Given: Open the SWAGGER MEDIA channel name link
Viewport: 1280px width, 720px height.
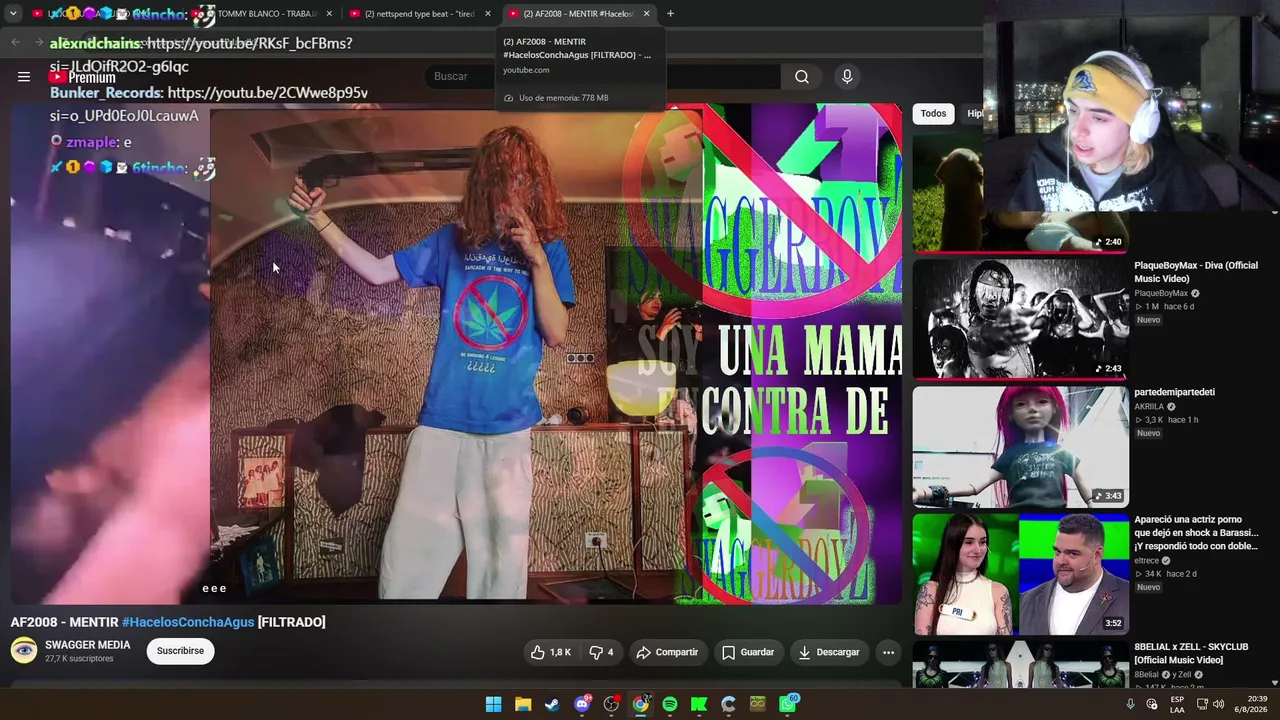Looking at the screenshot, I should pyautogui.click(x=88, y=645).
